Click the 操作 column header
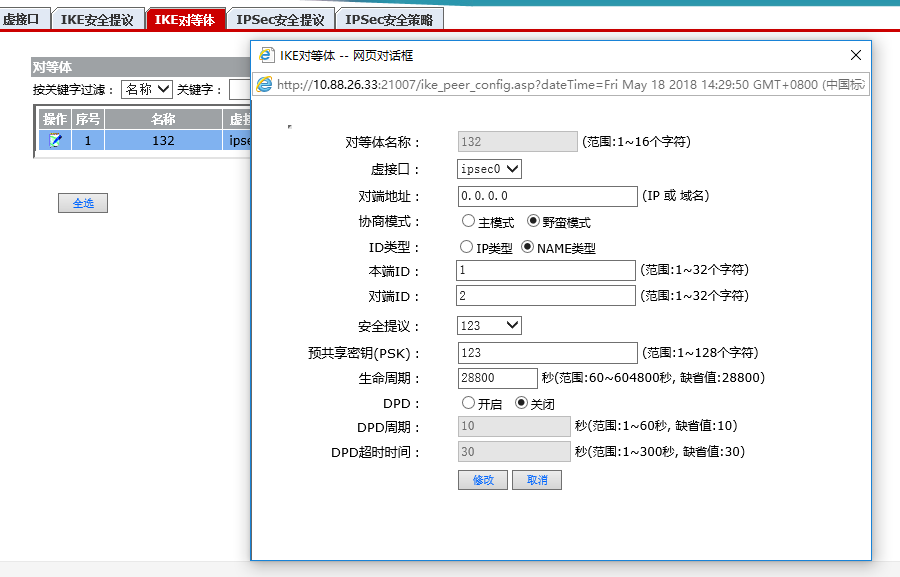This screenshot has width=900, height=577. [x=55, y=119]
